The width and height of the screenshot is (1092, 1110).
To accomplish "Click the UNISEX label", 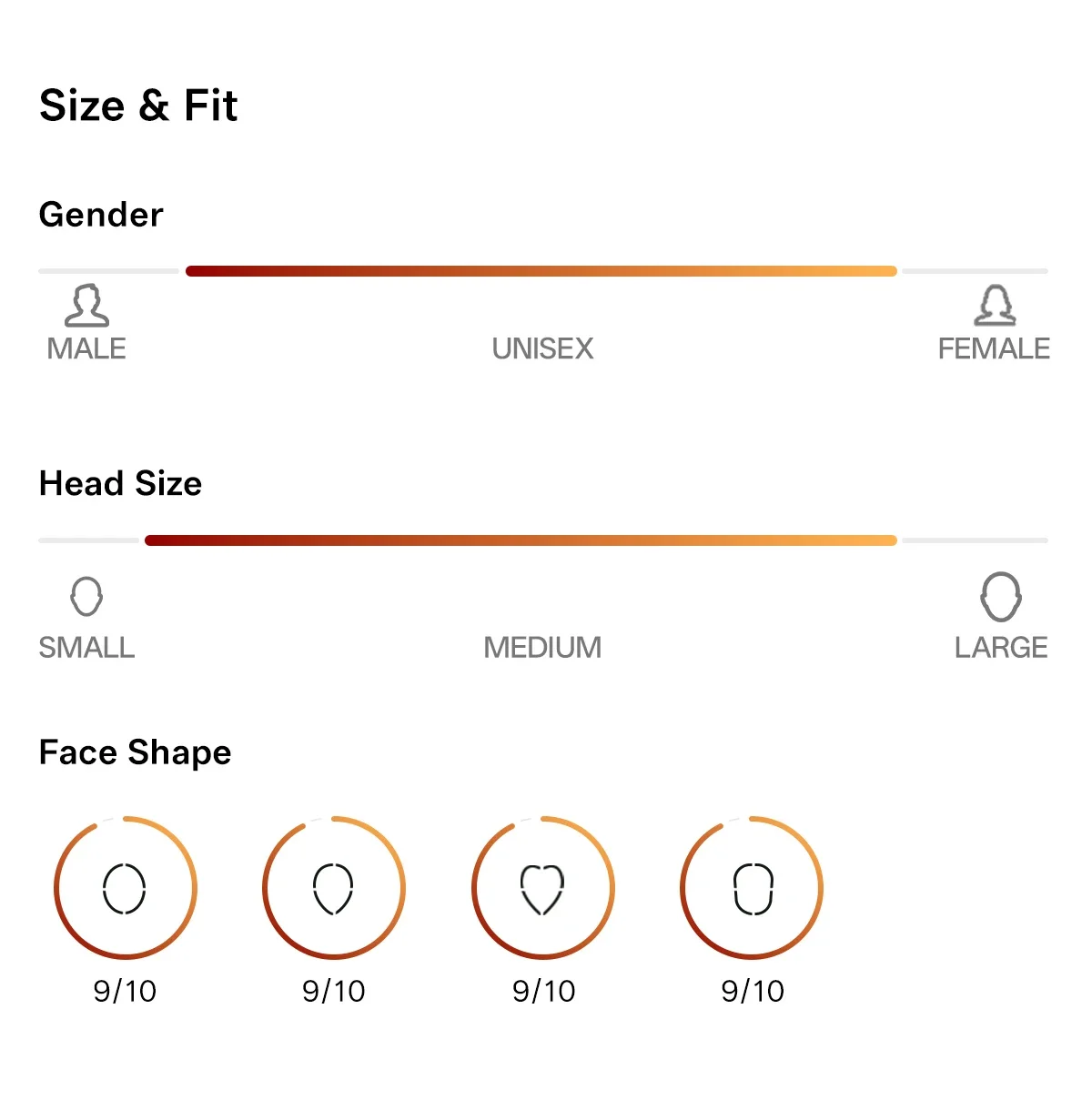I will pyautogui.click(x=542, y=348).
